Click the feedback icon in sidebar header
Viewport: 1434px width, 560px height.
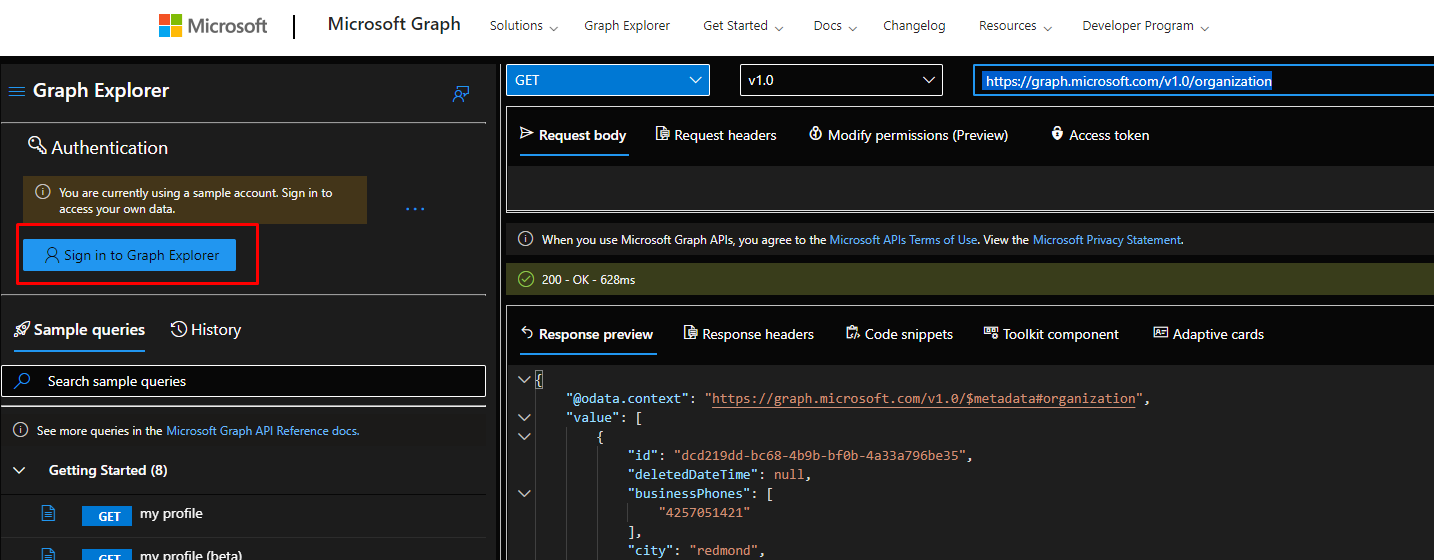pyautogui.click(x=461, y=94)
